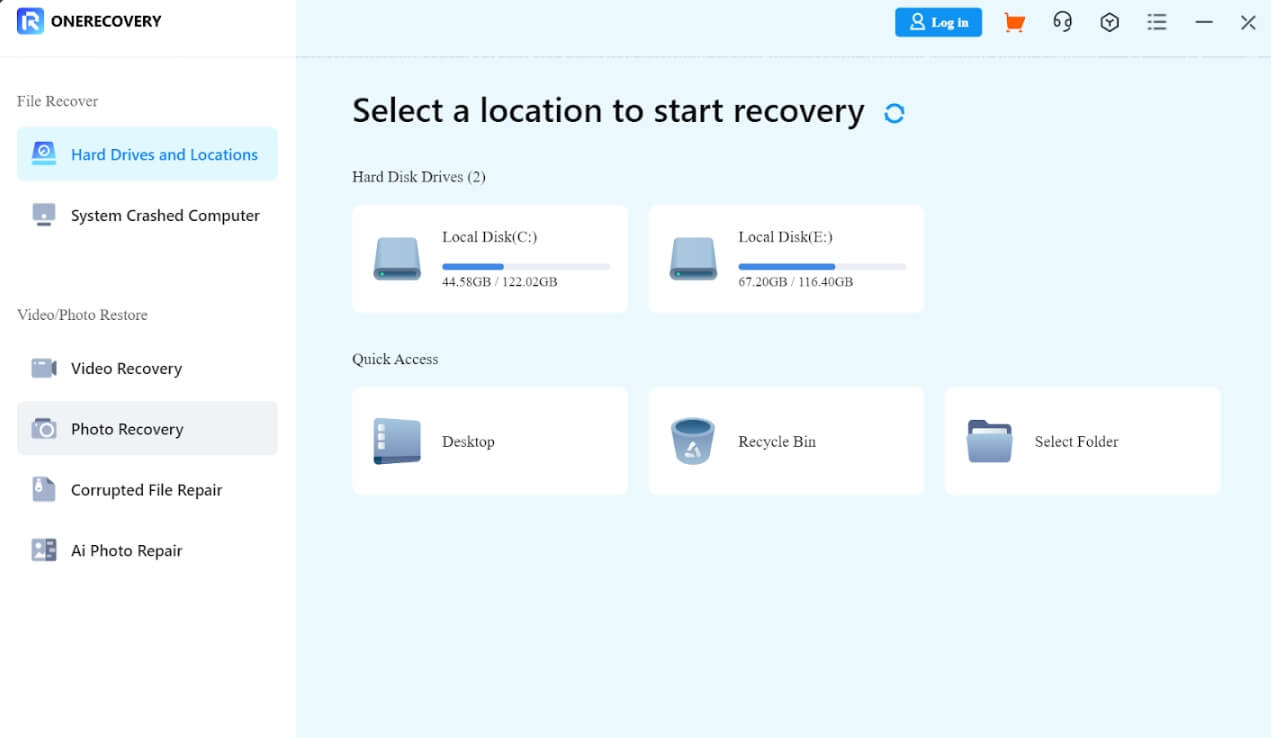Select System Crashed Computer
This screenshot has height=738, width=1271.
[164, 215]
